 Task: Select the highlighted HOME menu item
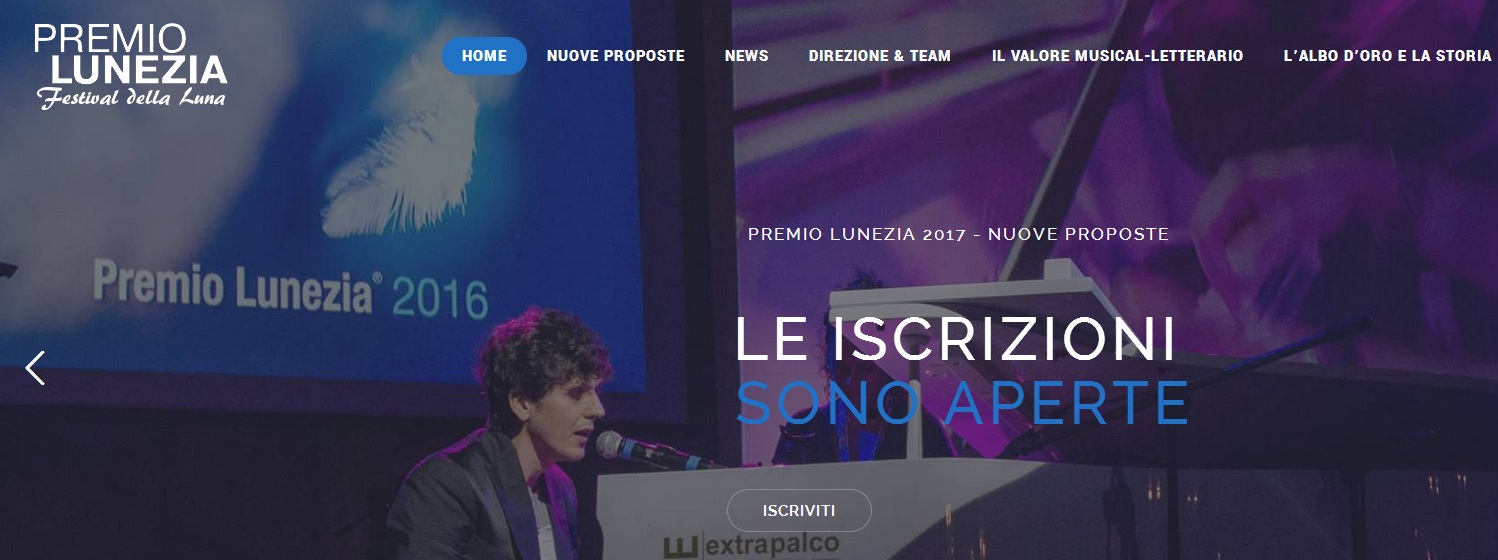(485, 56)
